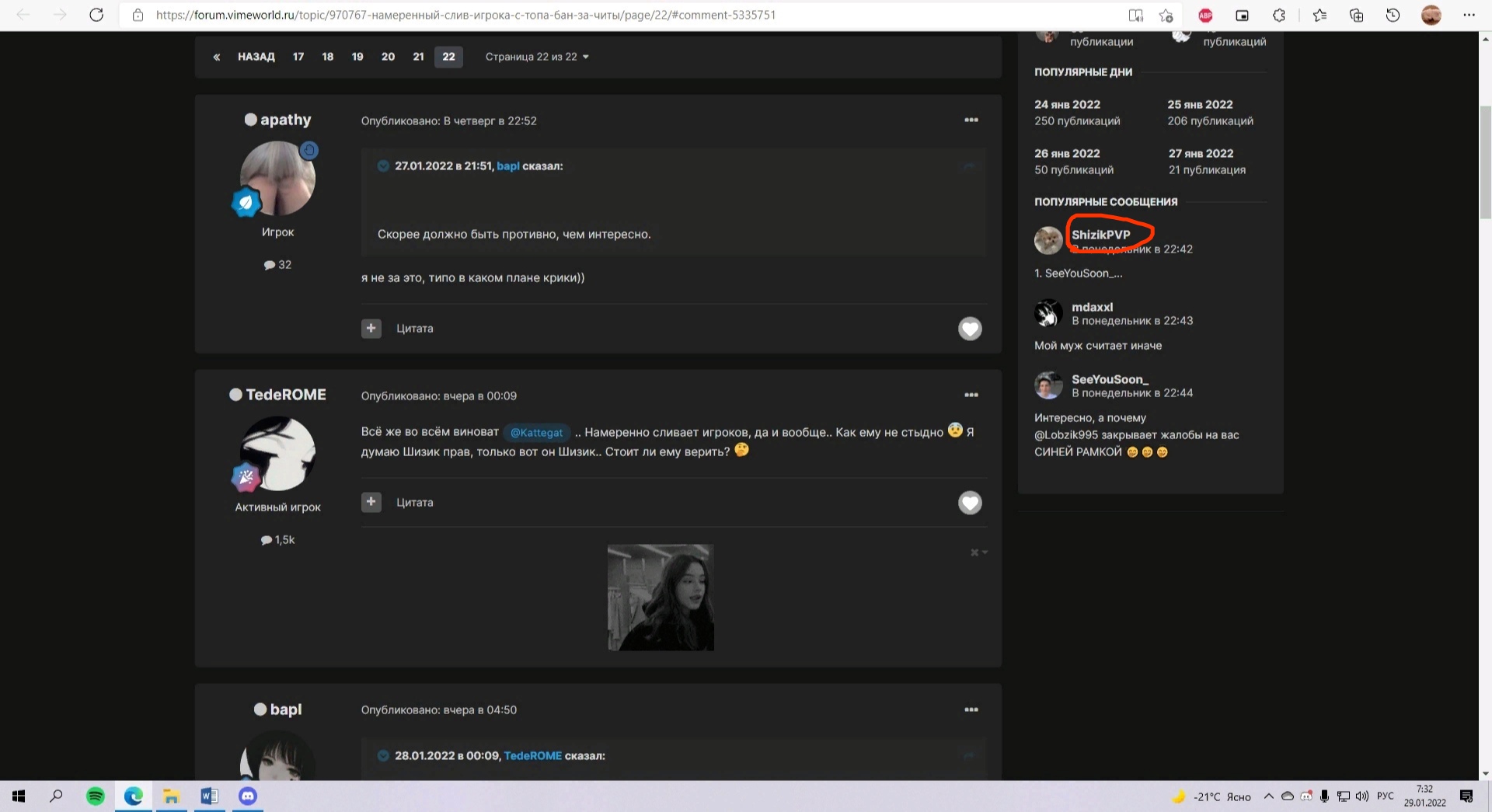Like TedeROME's post with the heart button
The width and height of the screenshot is (1492, 812).
tap(969, 503)
